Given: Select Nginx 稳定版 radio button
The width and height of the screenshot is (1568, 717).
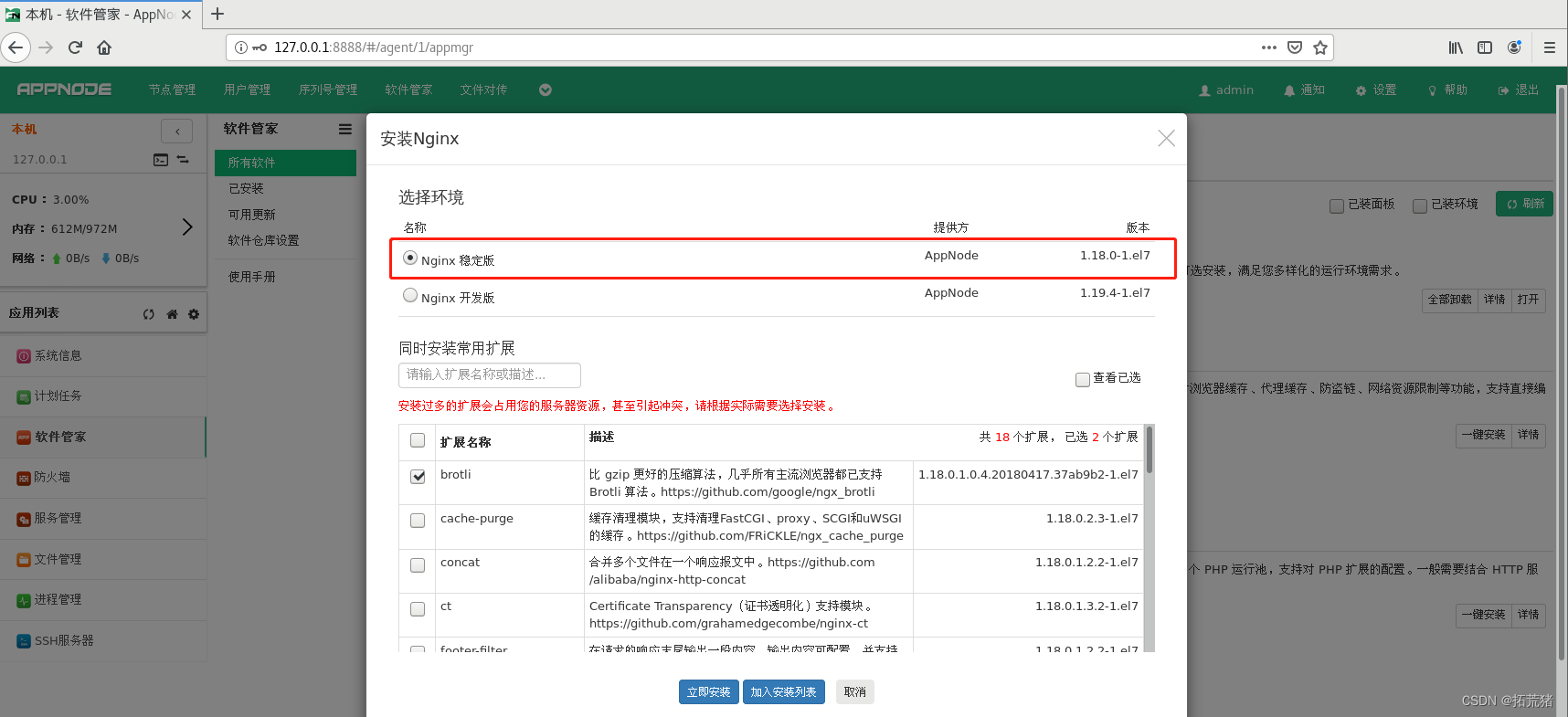Looking at the screenshot, I should coord(410,258).
